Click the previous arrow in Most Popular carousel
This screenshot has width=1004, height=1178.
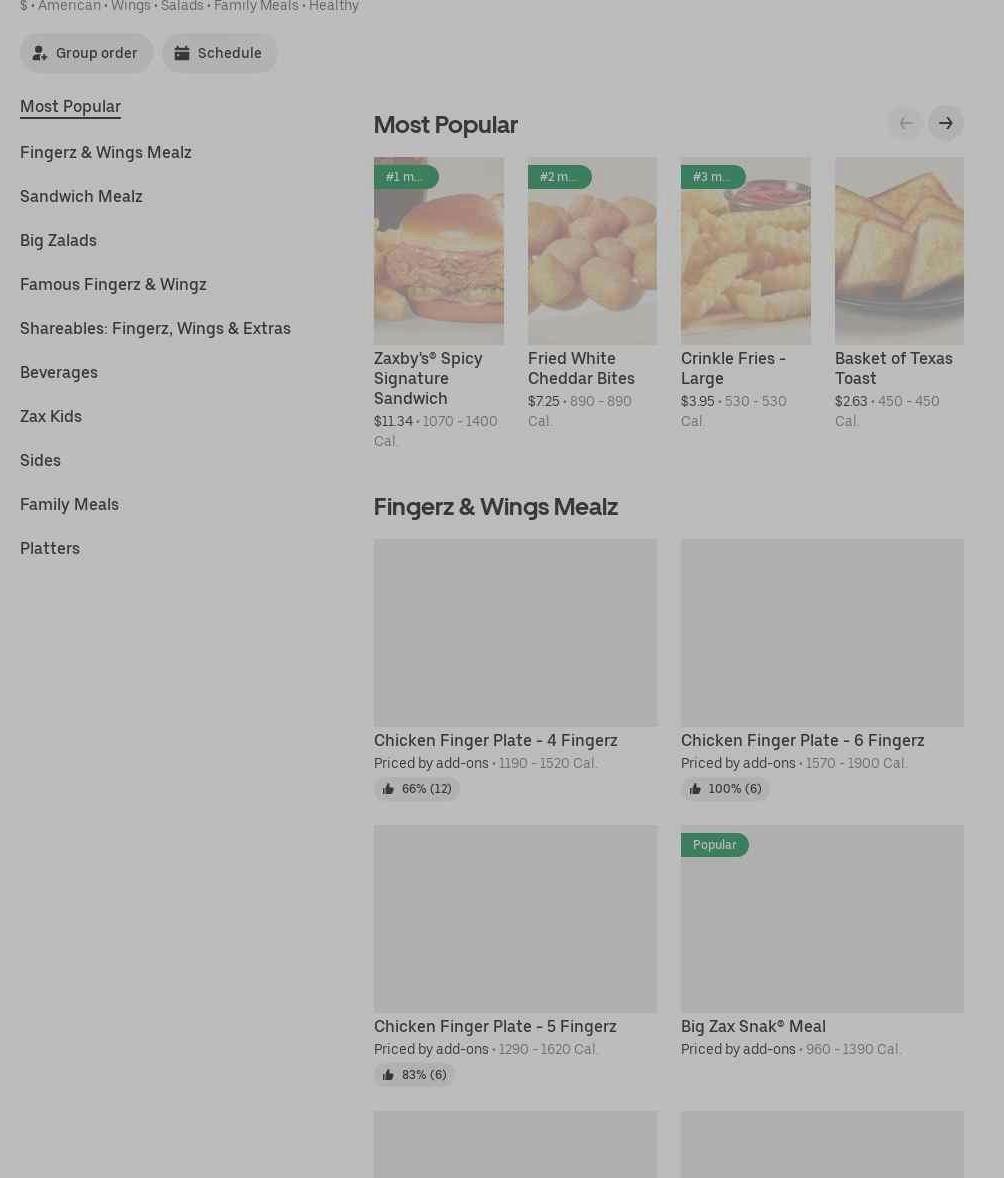pyautogui.click(x=906, y=123)
